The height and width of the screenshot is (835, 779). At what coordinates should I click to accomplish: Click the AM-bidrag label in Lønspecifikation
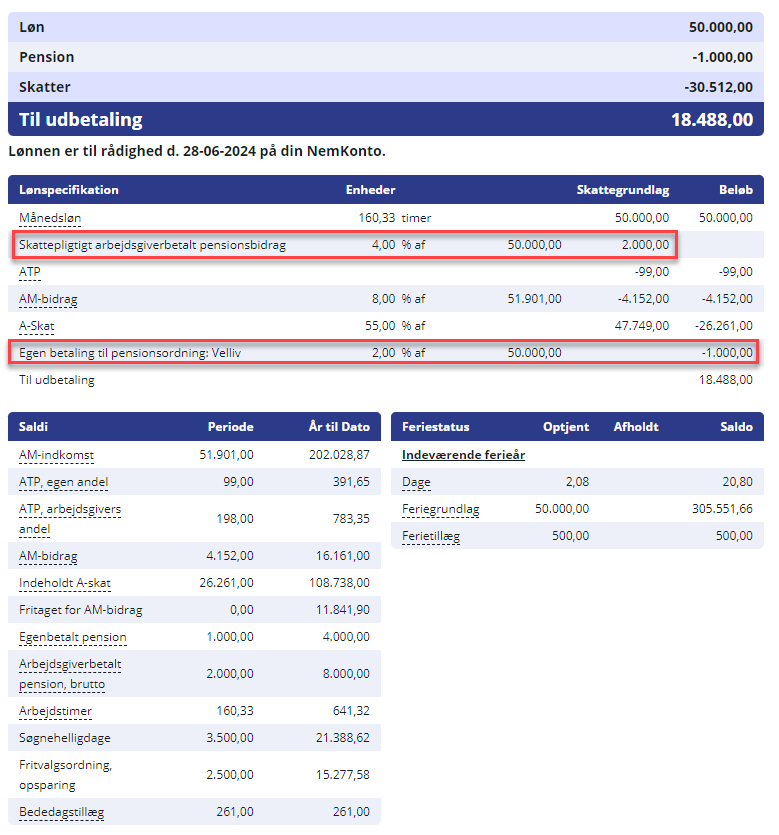coord(48,299)
